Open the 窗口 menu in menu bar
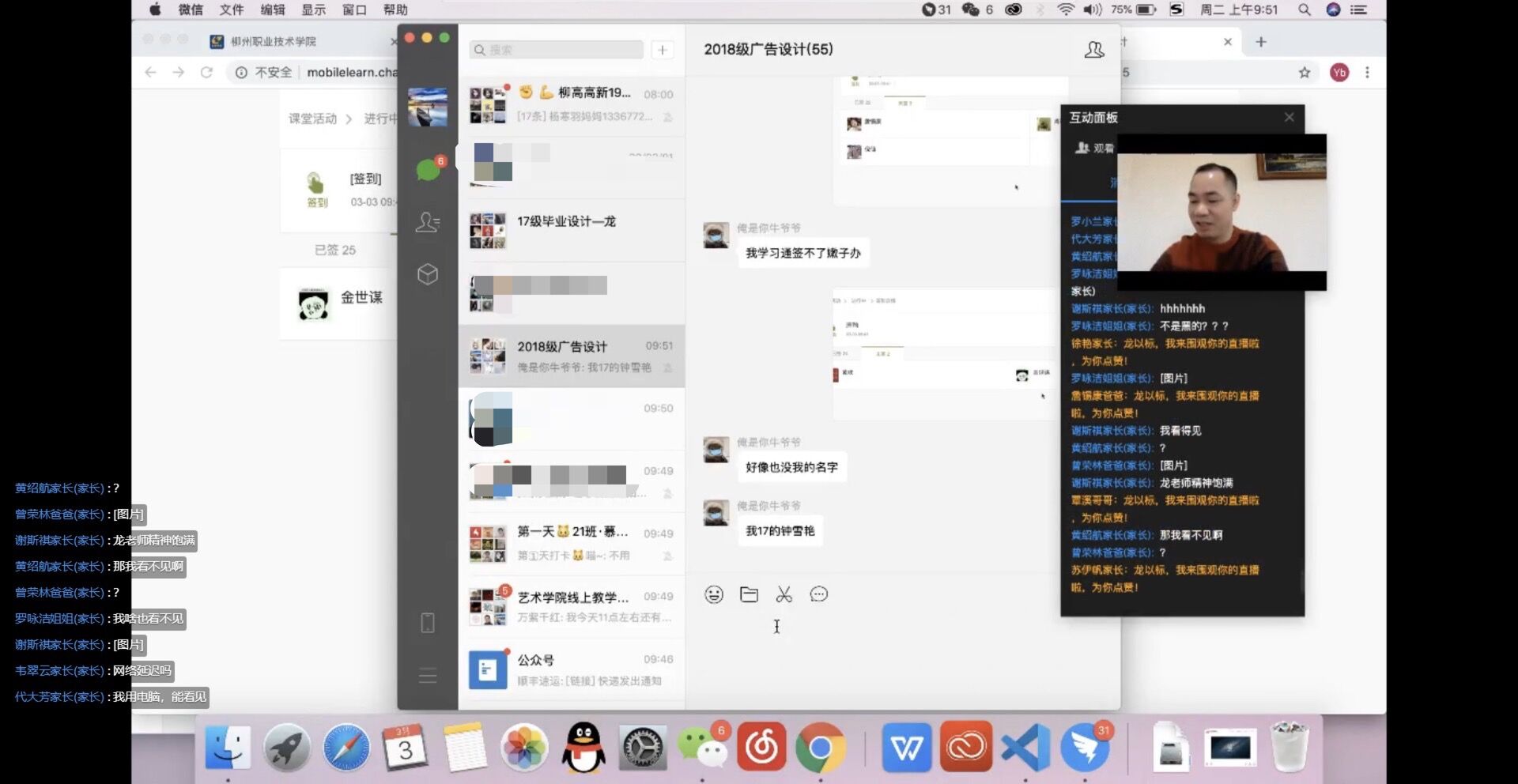 click(354, 9)
